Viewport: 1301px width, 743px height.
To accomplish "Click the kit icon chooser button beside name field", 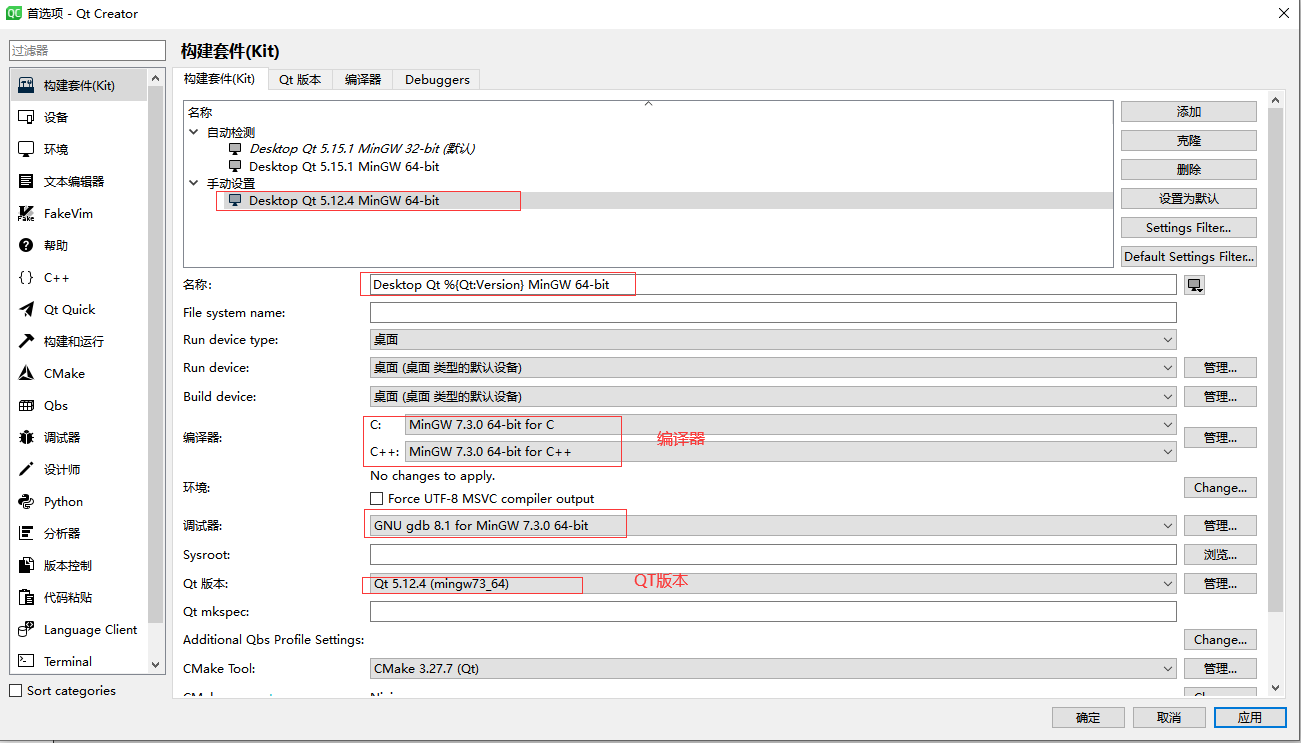I will pyautogui.click(x=1194, y=285).
